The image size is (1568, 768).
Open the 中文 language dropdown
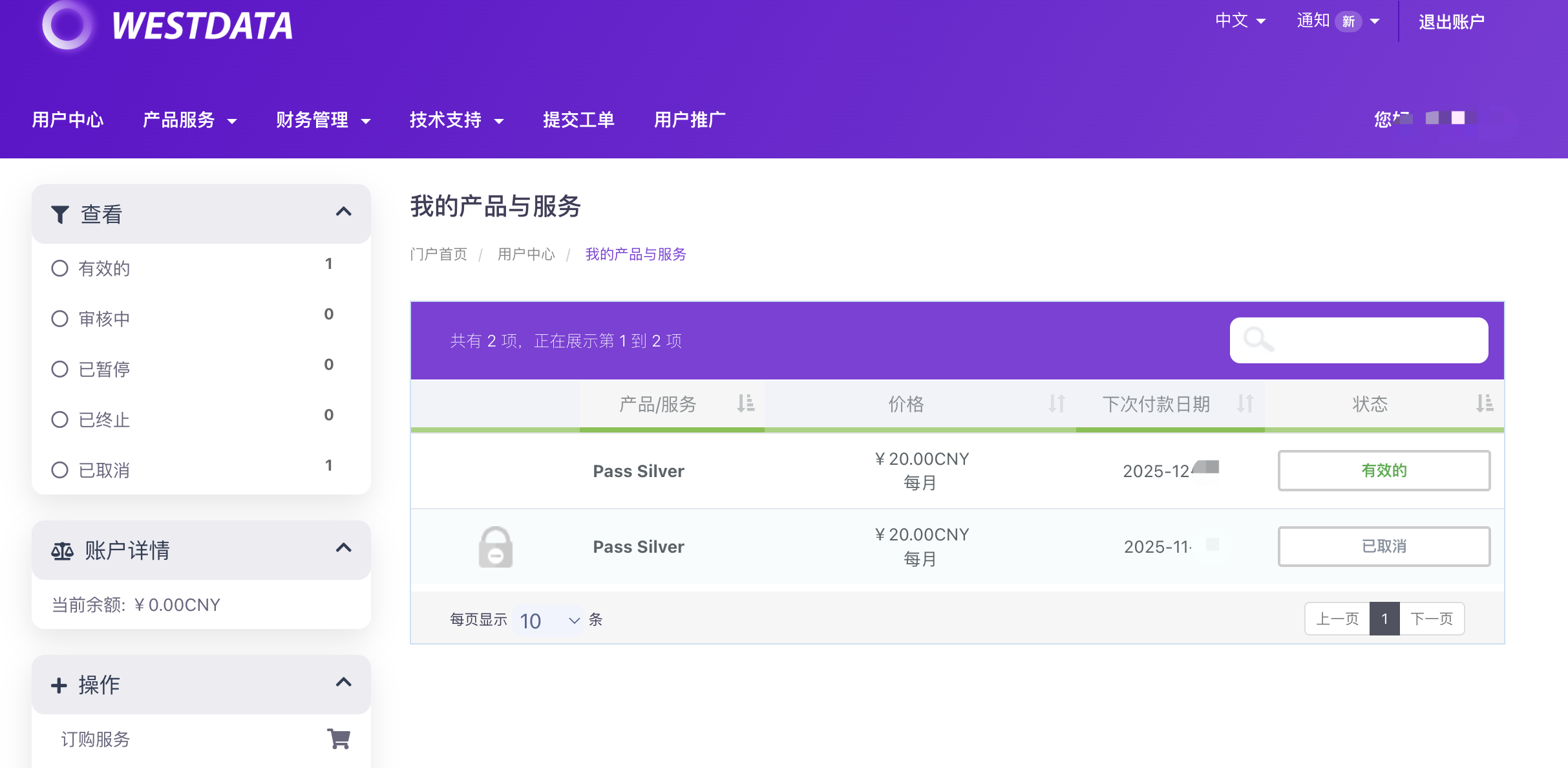tap(1240, 21)
